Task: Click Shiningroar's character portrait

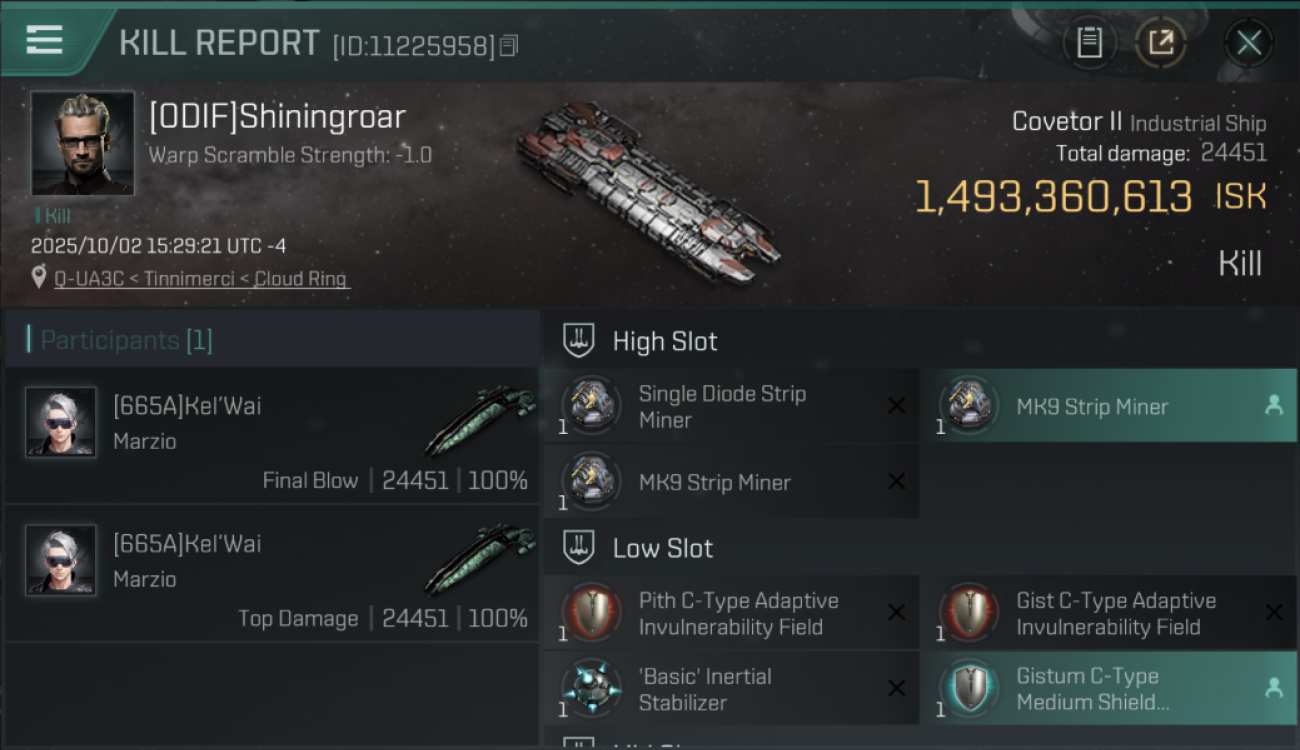Action: coord(82,143)
